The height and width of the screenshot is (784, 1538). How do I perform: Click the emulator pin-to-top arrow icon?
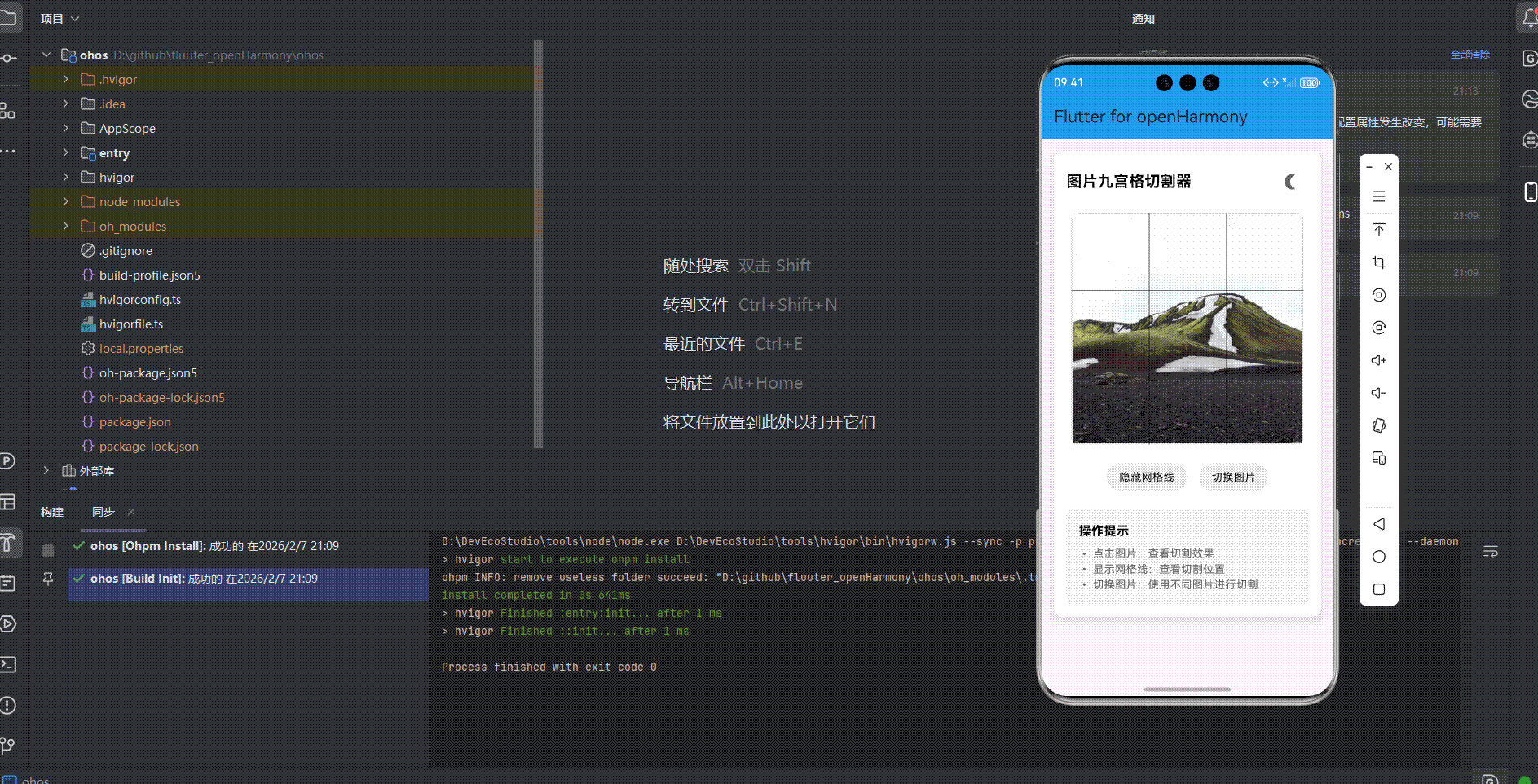pos(1379,230)
